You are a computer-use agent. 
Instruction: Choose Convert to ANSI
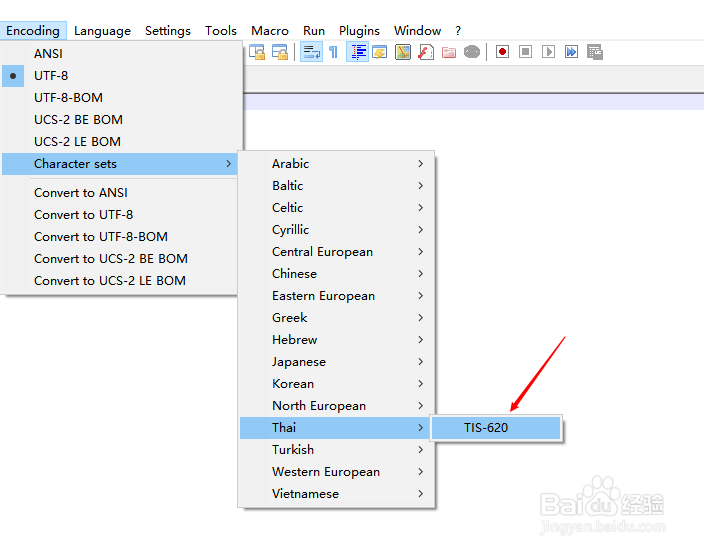120,193
